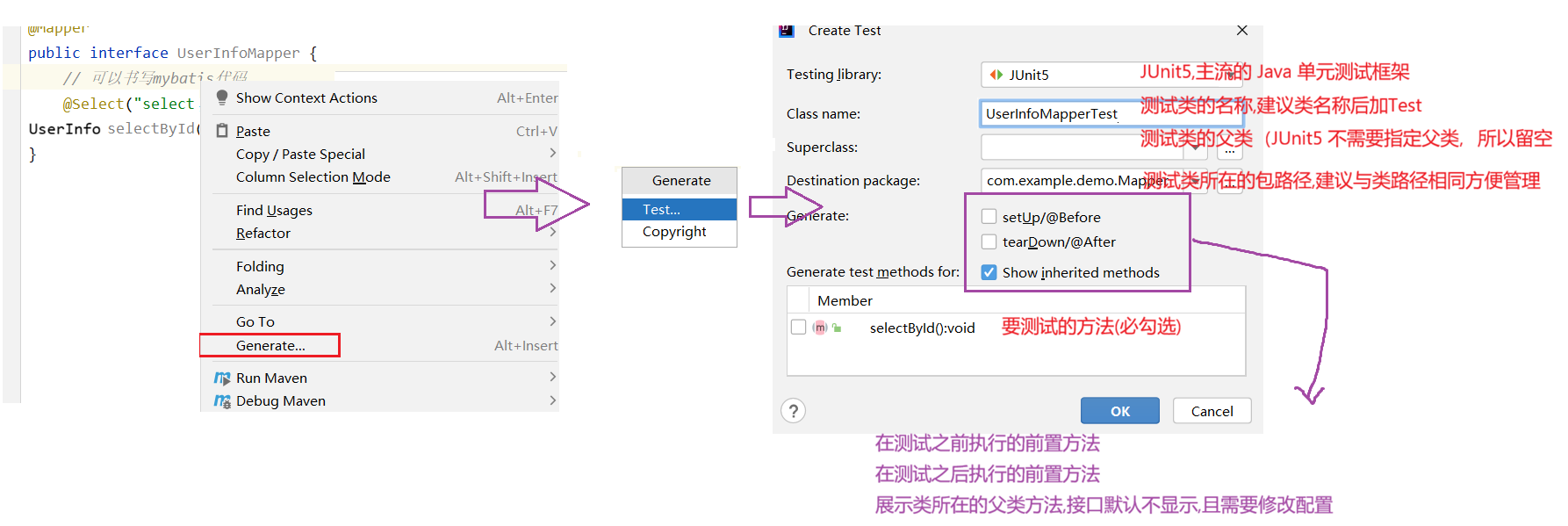Image resolution: width=1568 pixels, height=526 pixels.
Task: Open Analyze menu entry
Action: (x=382, y=289)
